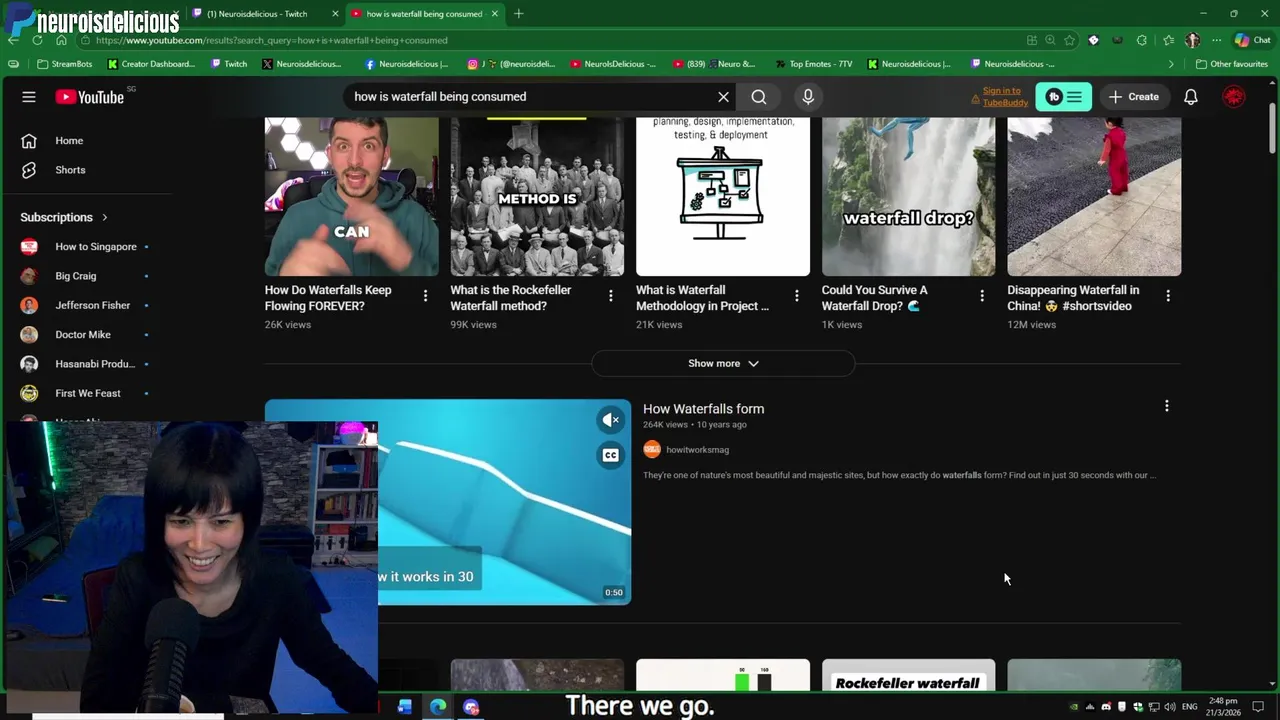Open the Top Emotes - 7TV bookmark
1280x720 pixels.
click(814, 64)
